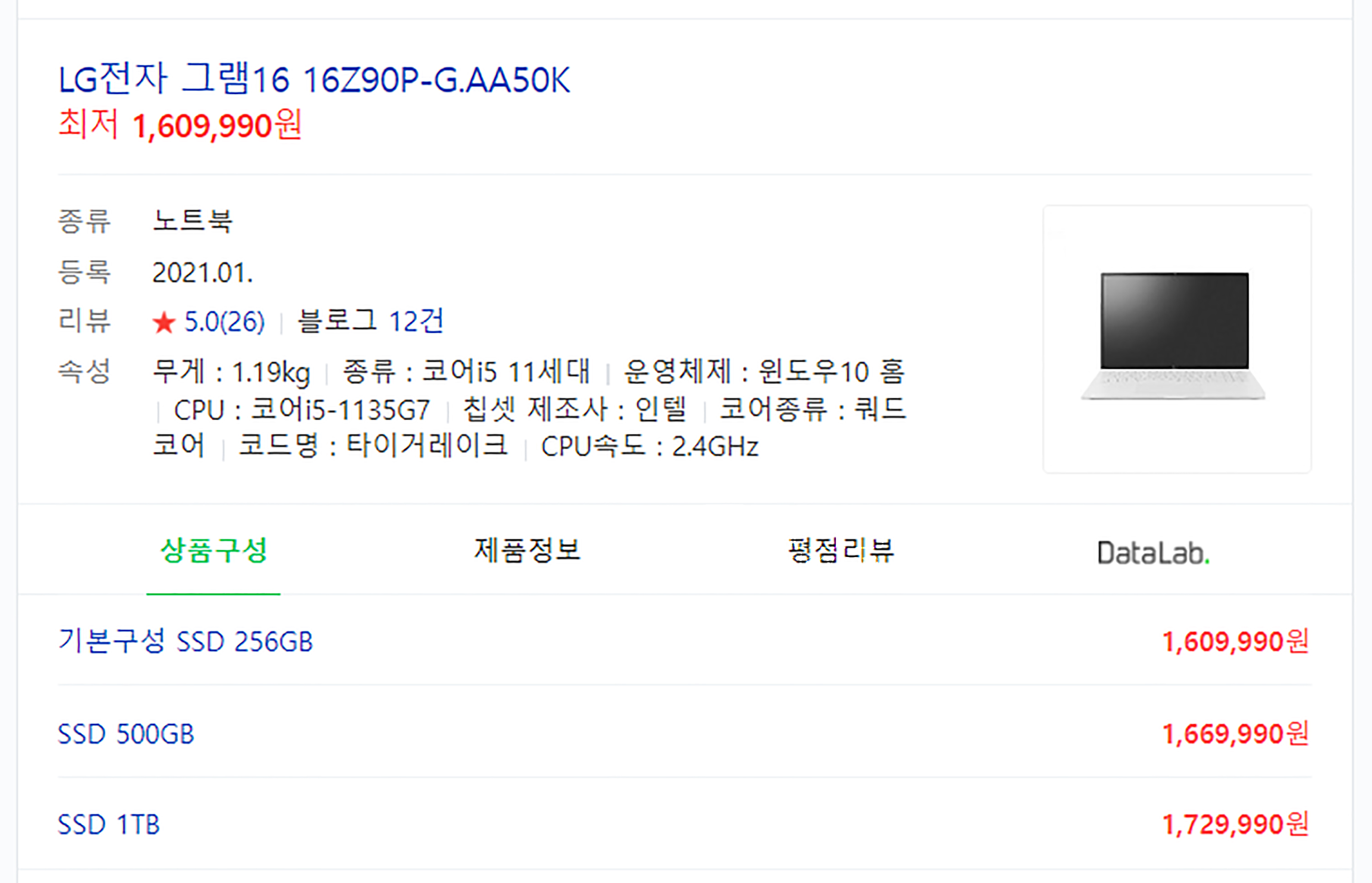Click the 1,729,990원 price for SSD 1TB
The height and width of the screenshot is (883, 1372).
coord(1236,824)
